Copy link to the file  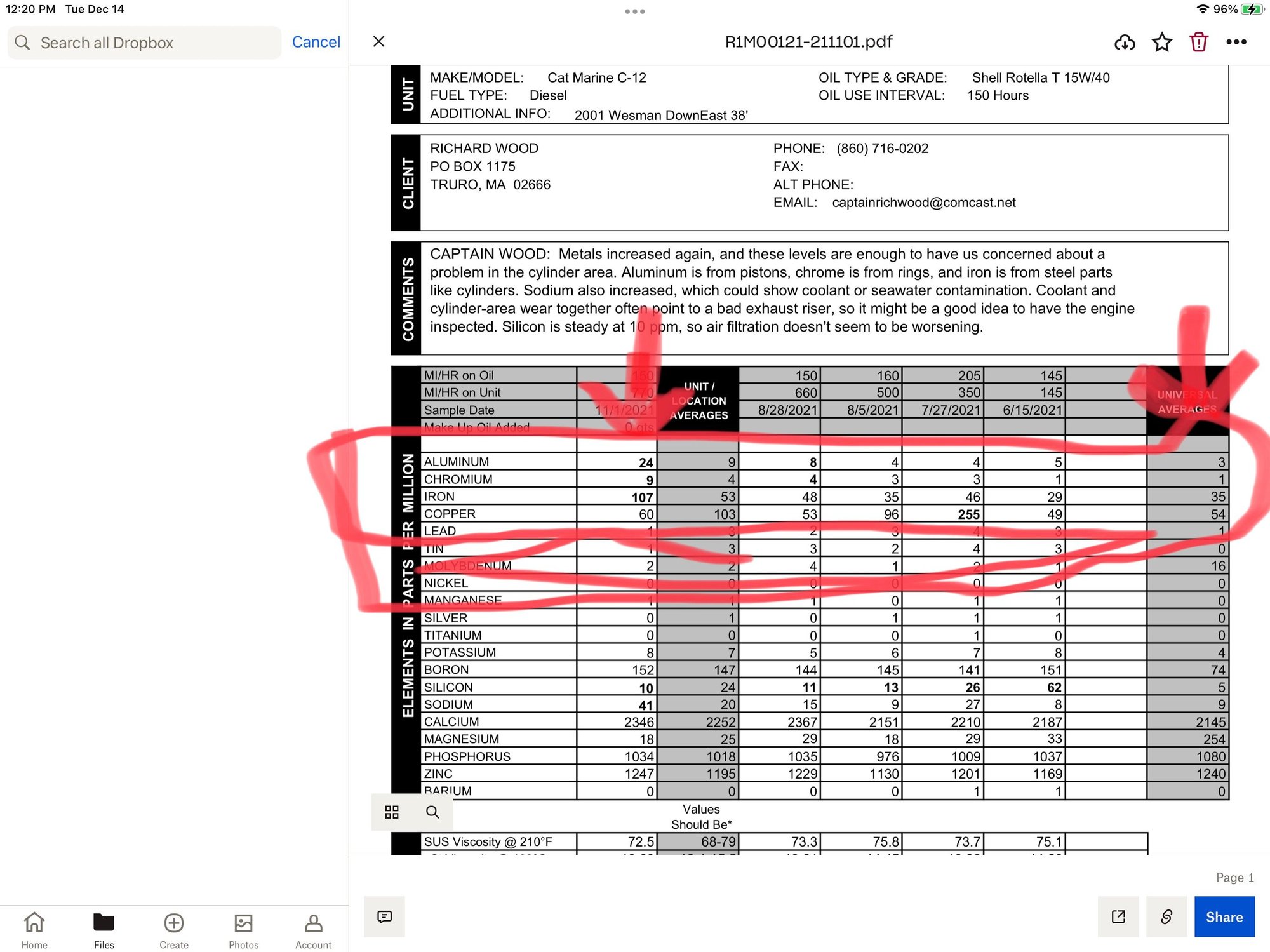pos(1166,916)
